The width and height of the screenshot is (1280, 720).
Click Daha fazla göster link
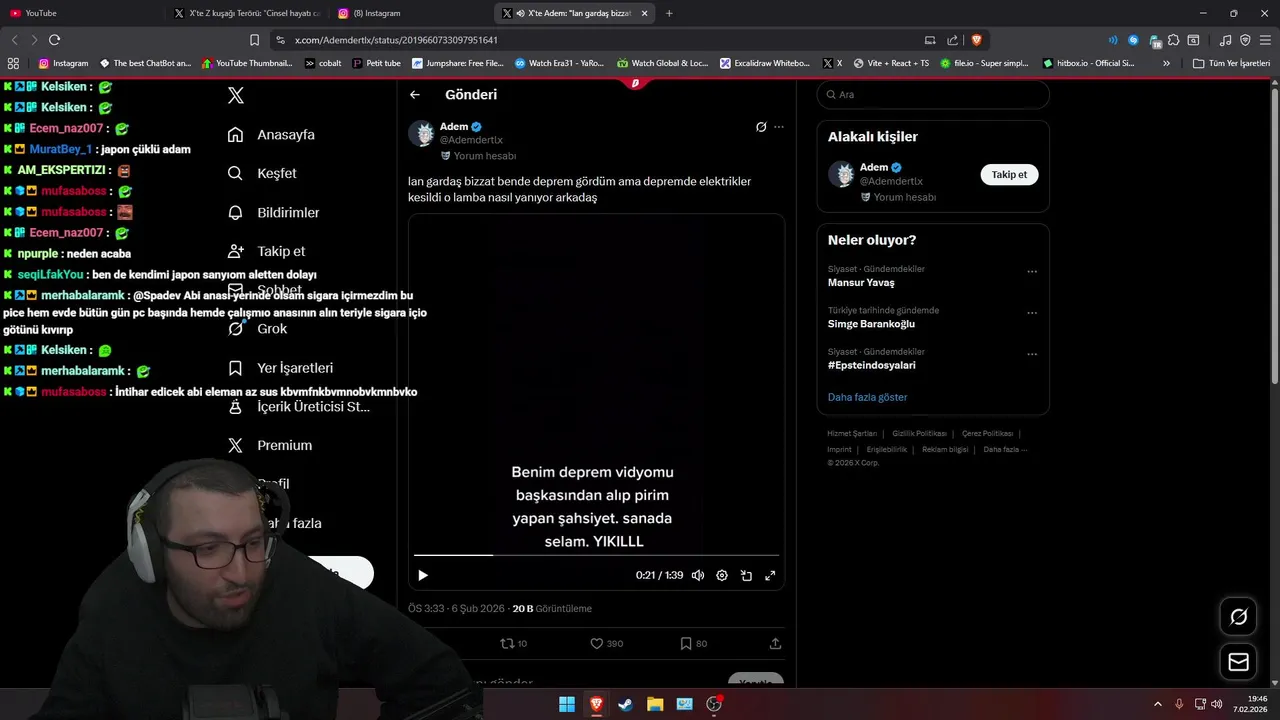pyautogui.click(x=867, y=397)
